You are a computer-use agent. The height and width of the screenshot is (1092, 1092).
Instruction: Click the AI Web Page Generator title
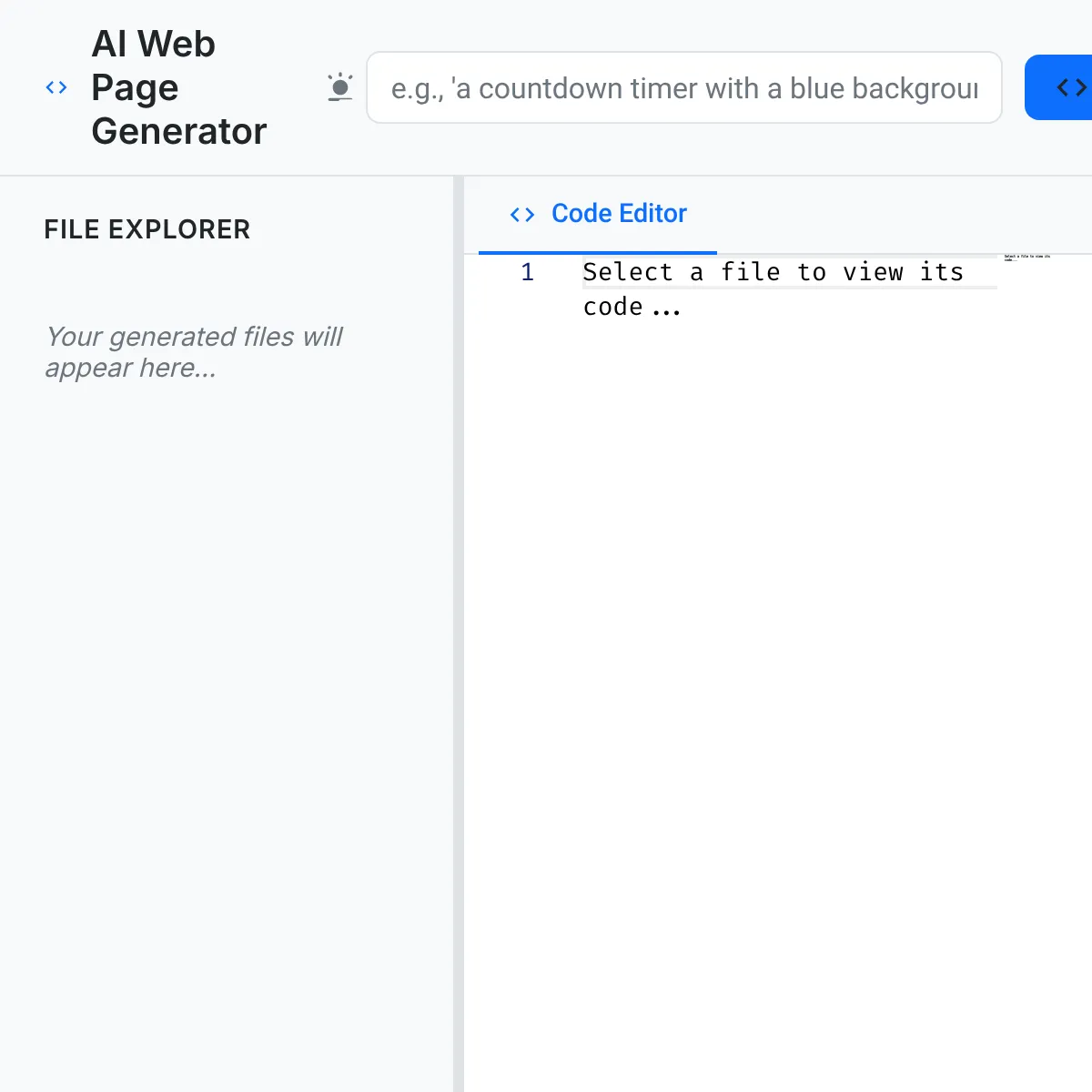click(179, 87)
